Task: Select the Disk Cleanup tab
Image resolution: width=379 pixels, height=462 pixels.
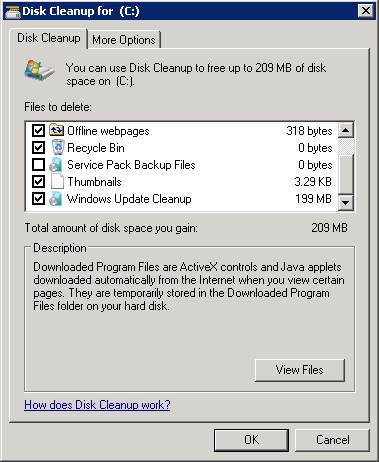Action: pyautogui.click(x=49, y=38)
